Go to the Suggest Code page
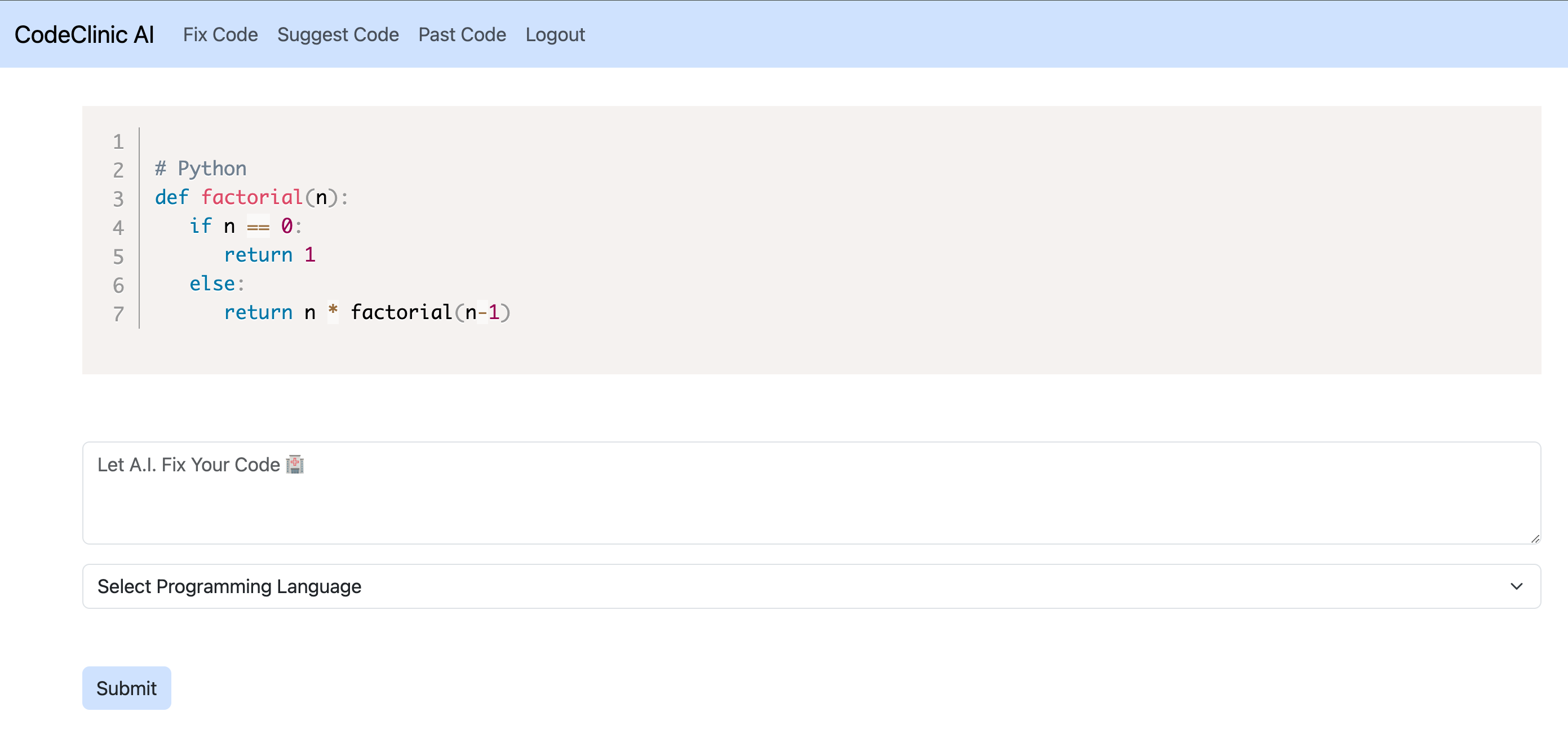Viewport: 1568px width, 747px height. pyautogui.click(x=338, y=35)
